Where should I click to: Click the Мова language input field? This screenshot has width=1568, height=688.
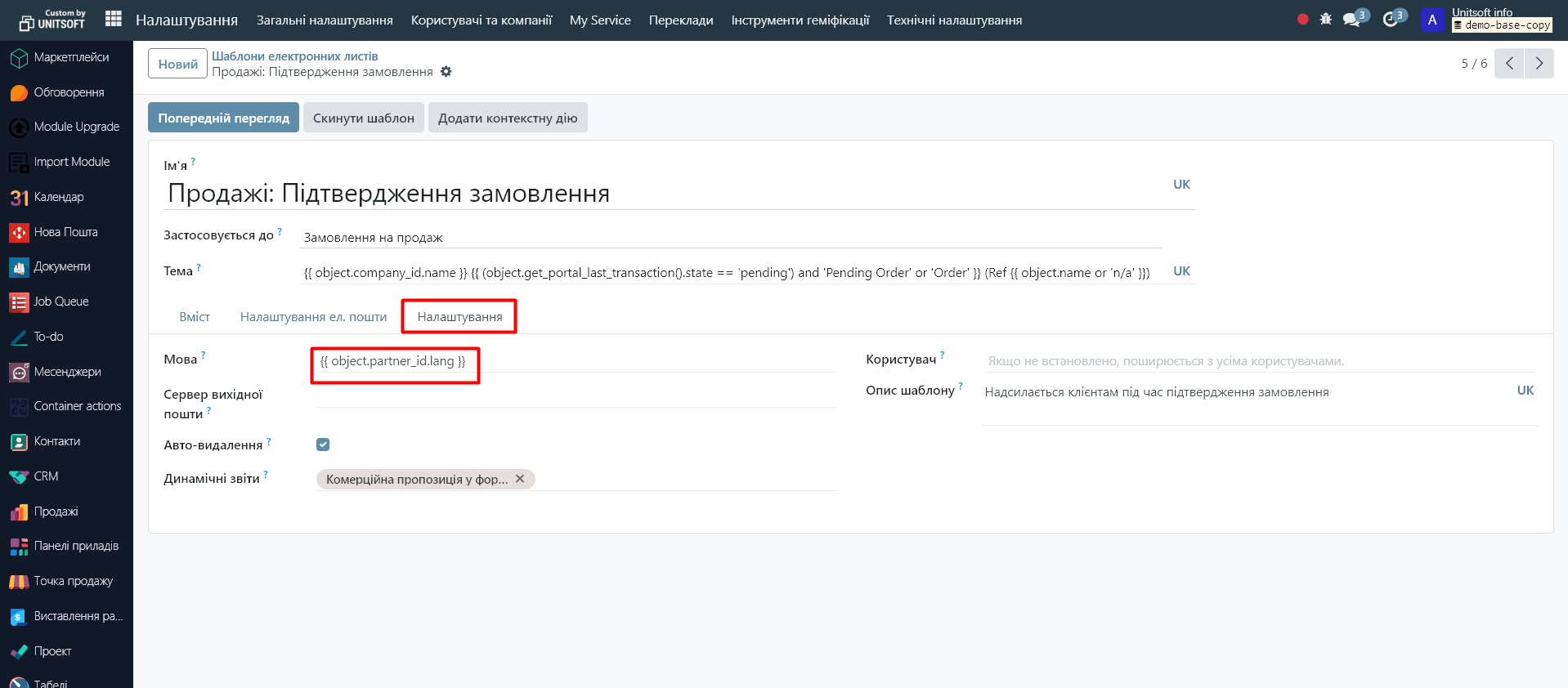click(x=572, y=361)
